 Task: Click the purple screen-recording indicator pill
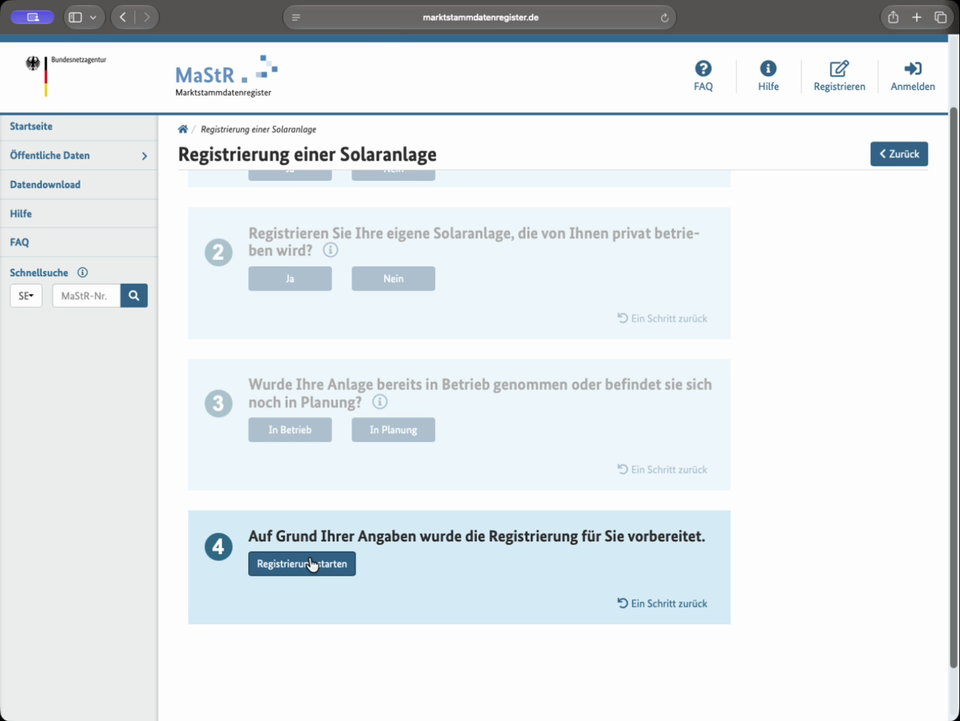(32, 17)
